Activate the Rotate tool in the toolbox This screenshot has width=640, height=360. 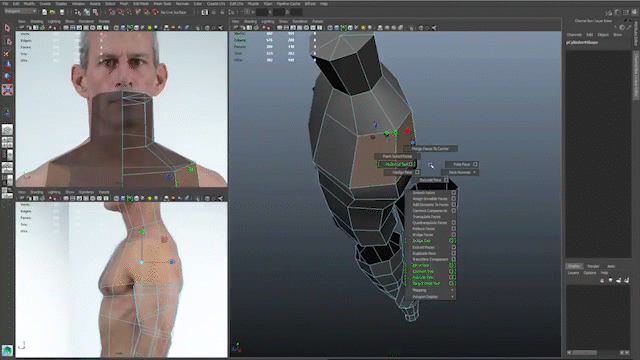[x=7, y=77]
